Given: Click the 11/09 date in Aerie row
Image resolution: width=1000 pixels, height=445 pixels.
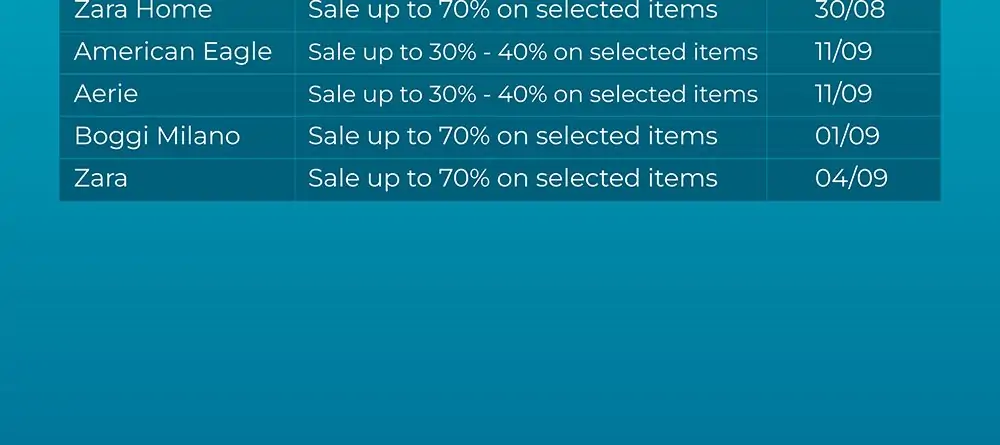Looking at the screenshot, I should coord(843,94).
